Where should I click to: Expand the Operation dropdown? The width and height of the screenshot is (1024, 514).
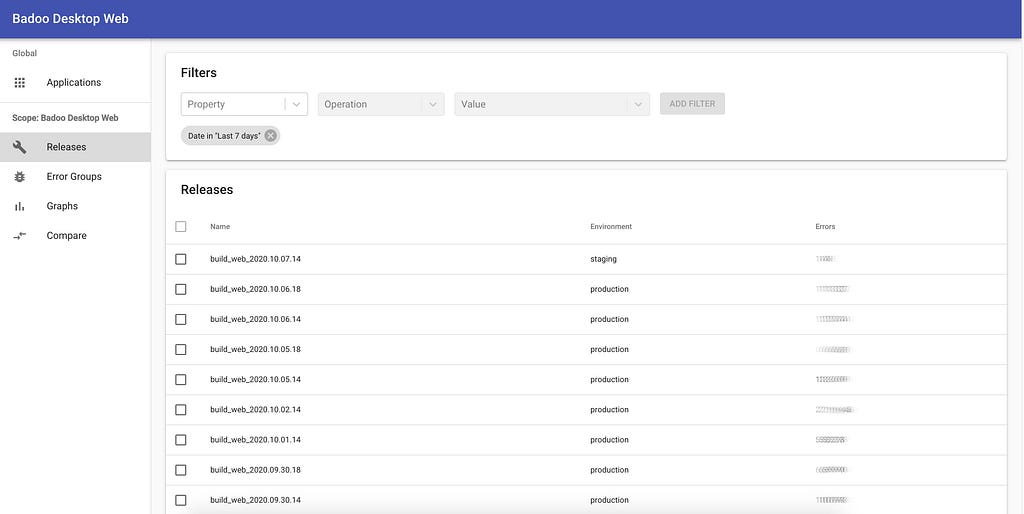(x=381, y=104)
